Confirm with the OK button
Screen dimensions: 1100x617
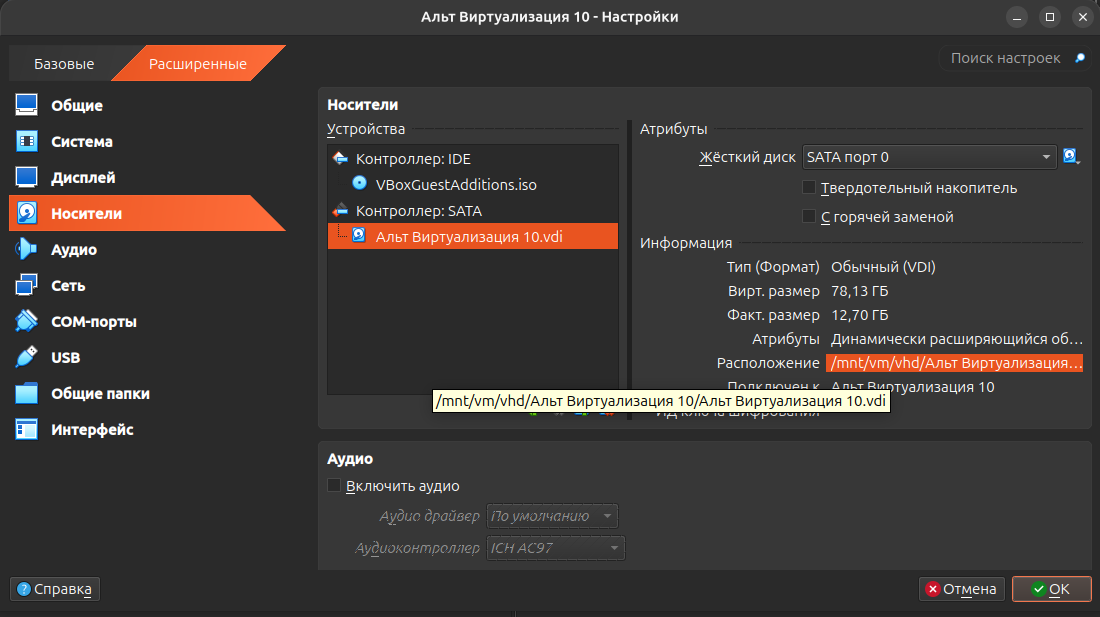pos(1052,589)
